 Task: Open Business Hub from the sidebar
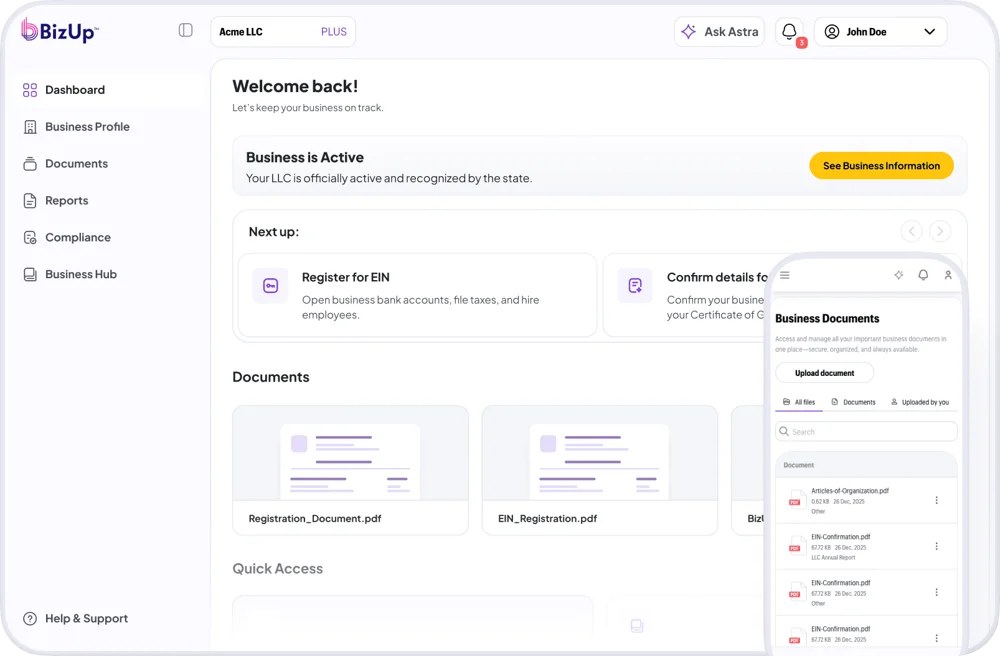pos(70,275)
